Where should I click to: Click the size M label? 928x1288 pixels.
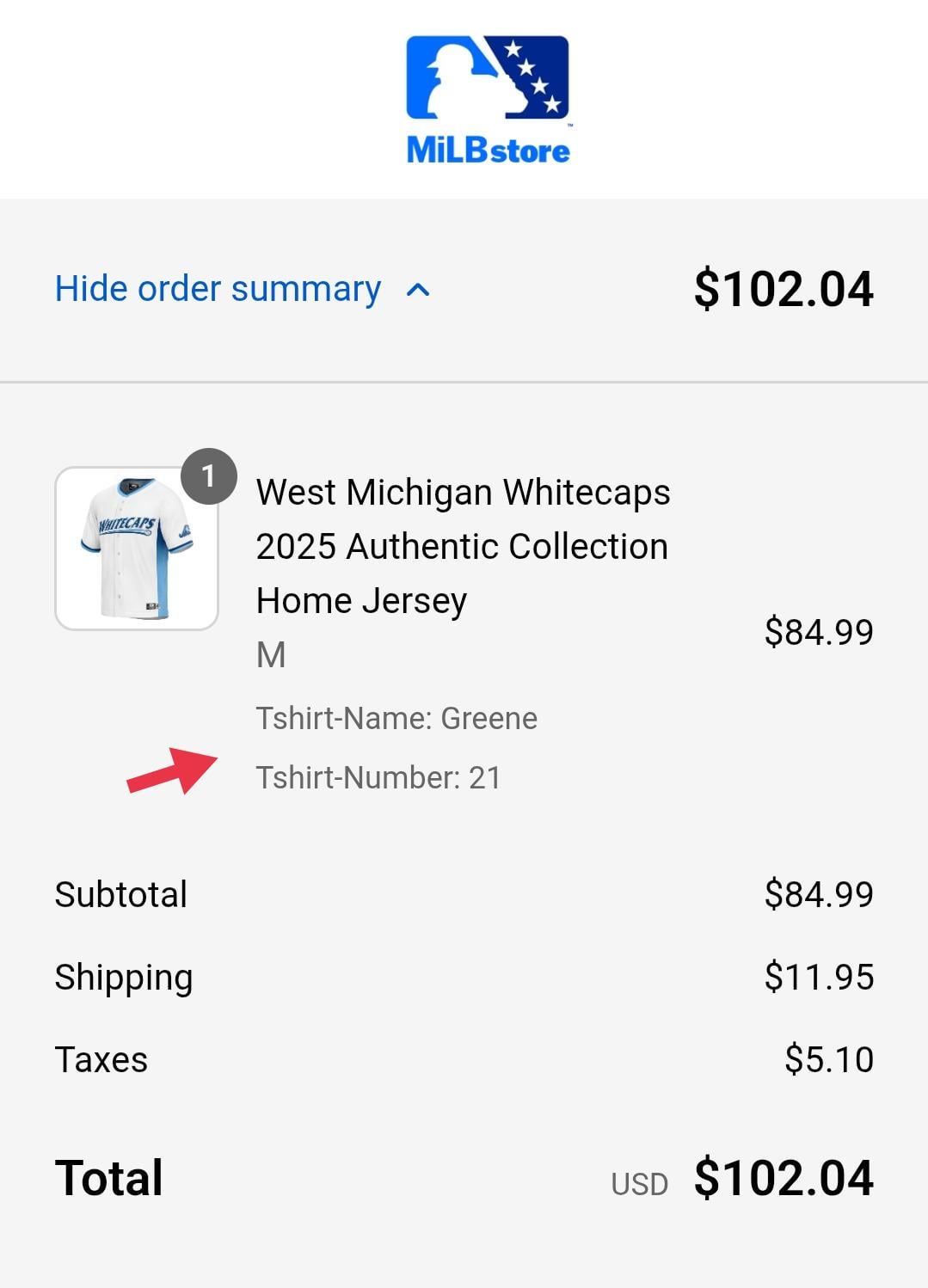(x=271, y=655)
